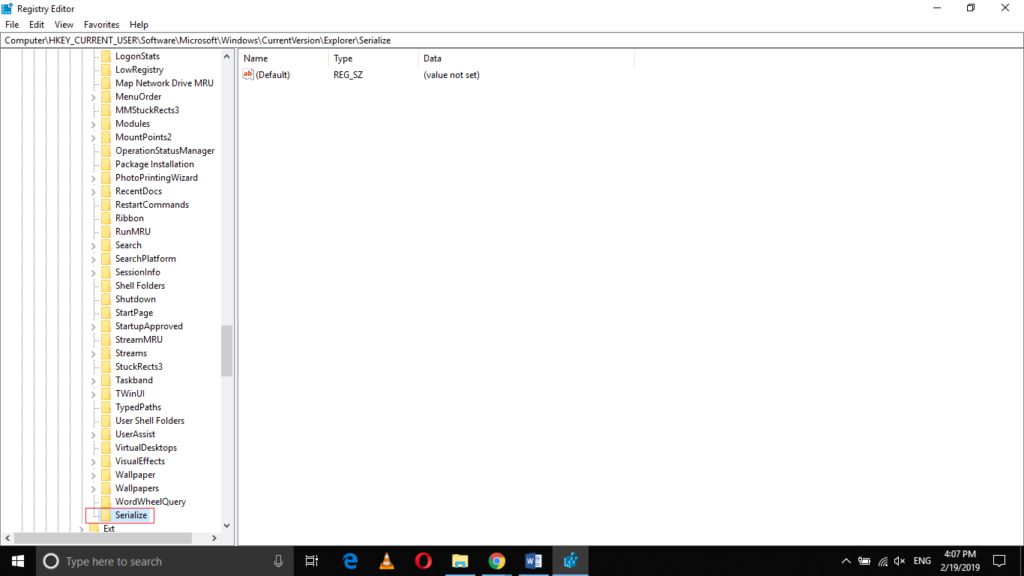Open Google Chrome from the taskbar

coord(497,561)
